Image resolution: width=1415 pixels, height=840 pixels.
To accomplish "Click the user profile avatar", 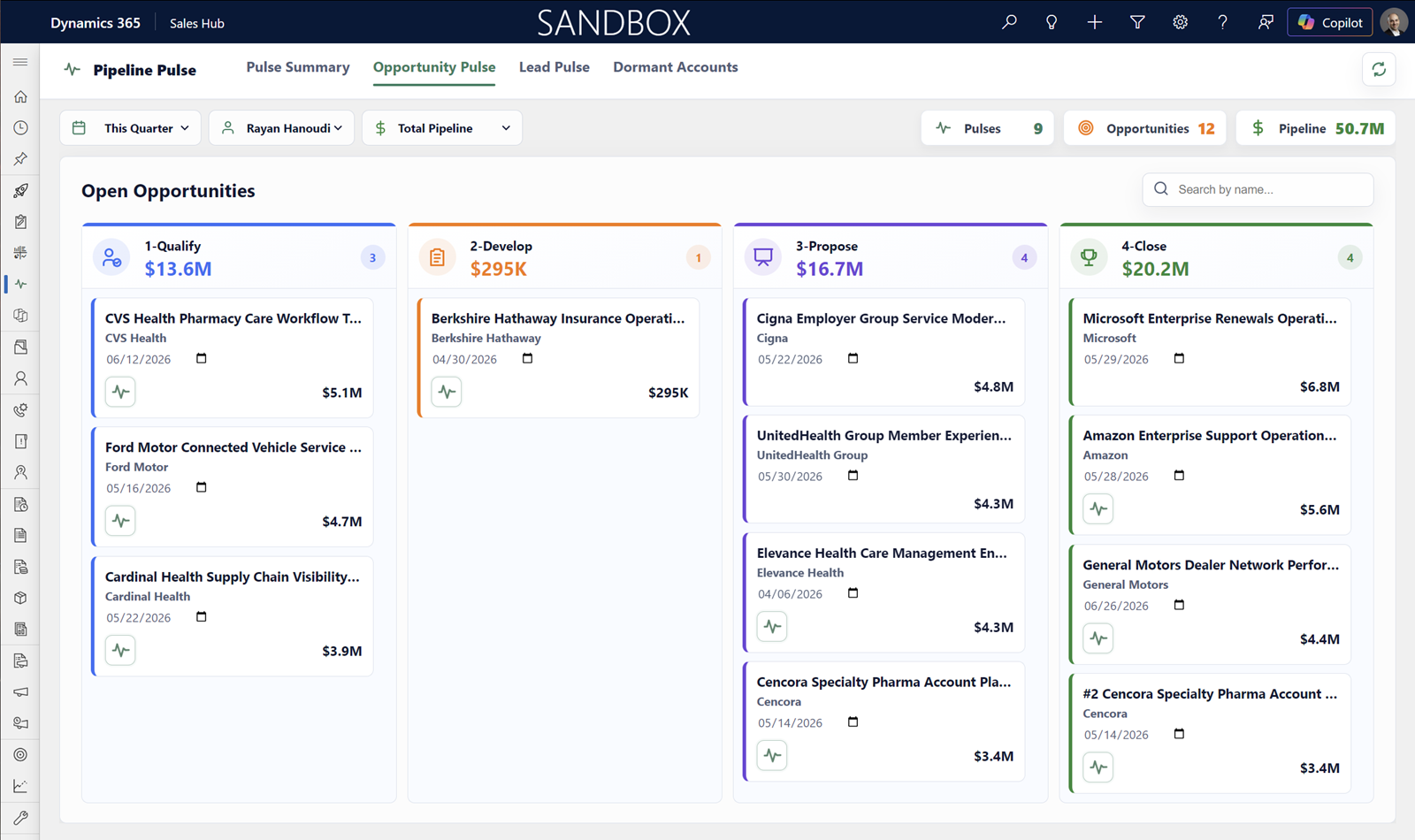I will tap(1394, 22).
